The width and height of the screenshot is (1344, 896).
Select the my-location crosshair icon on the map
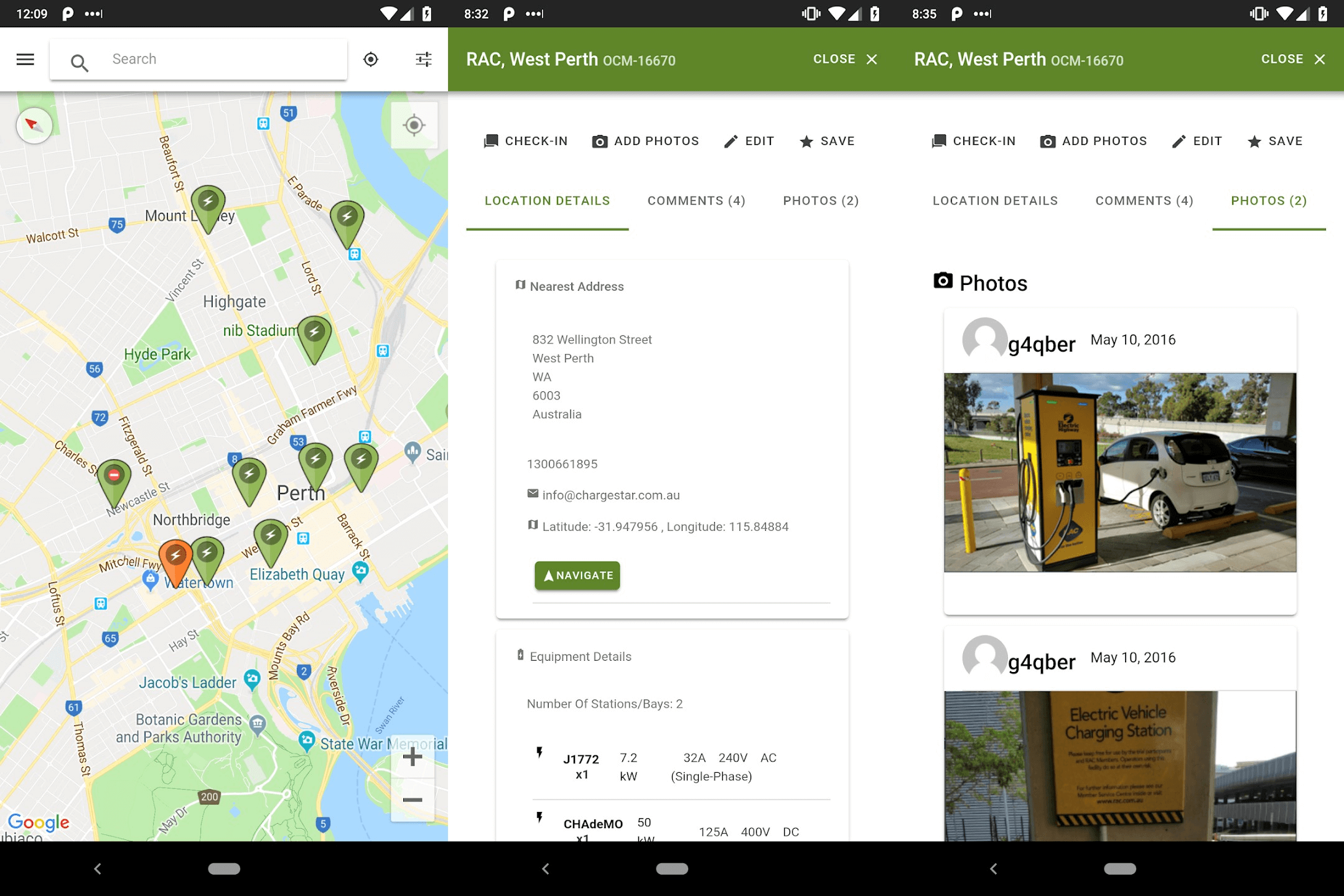413,124
